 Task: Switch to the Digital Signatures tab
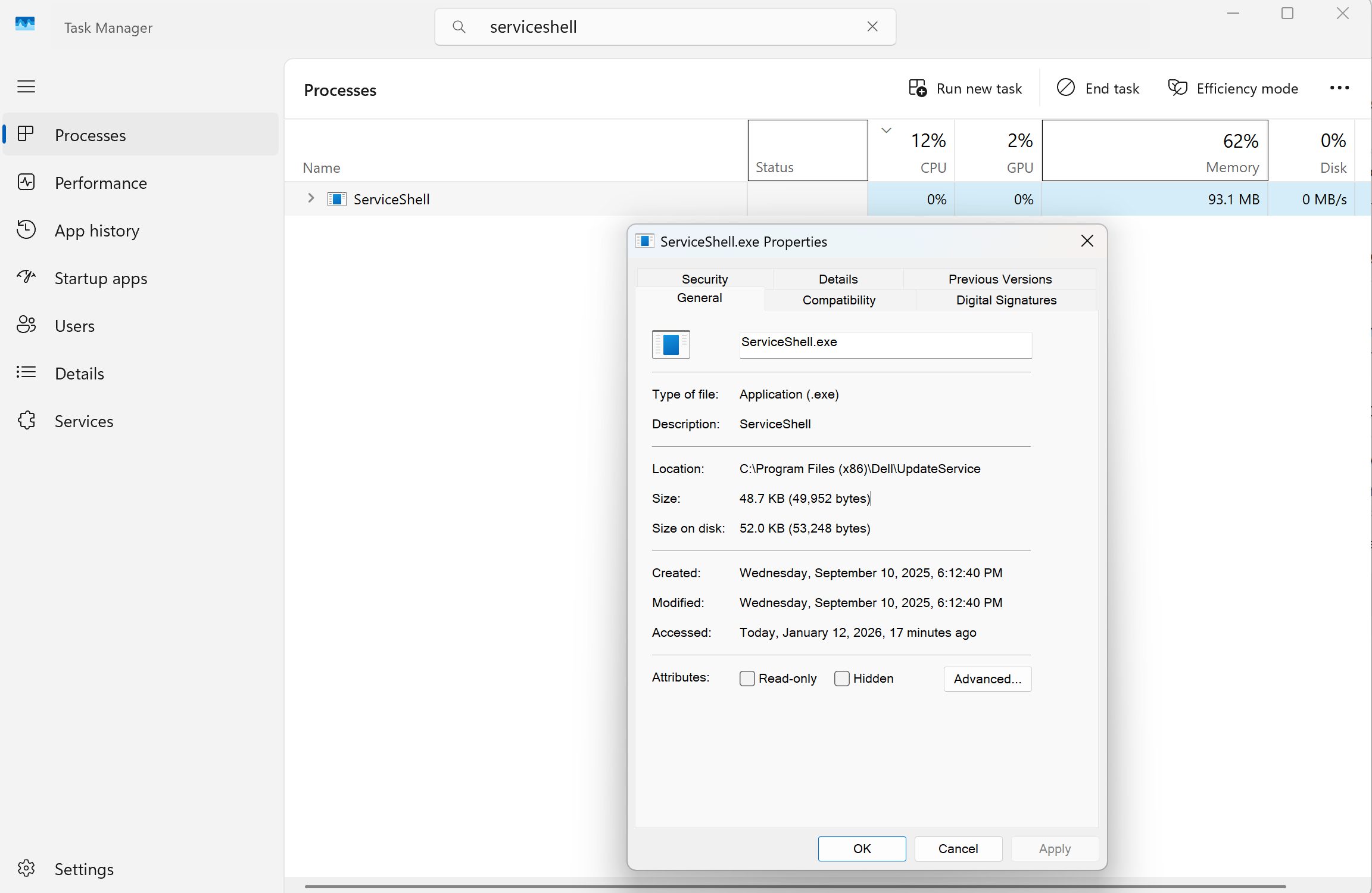tap(1006, 300)
